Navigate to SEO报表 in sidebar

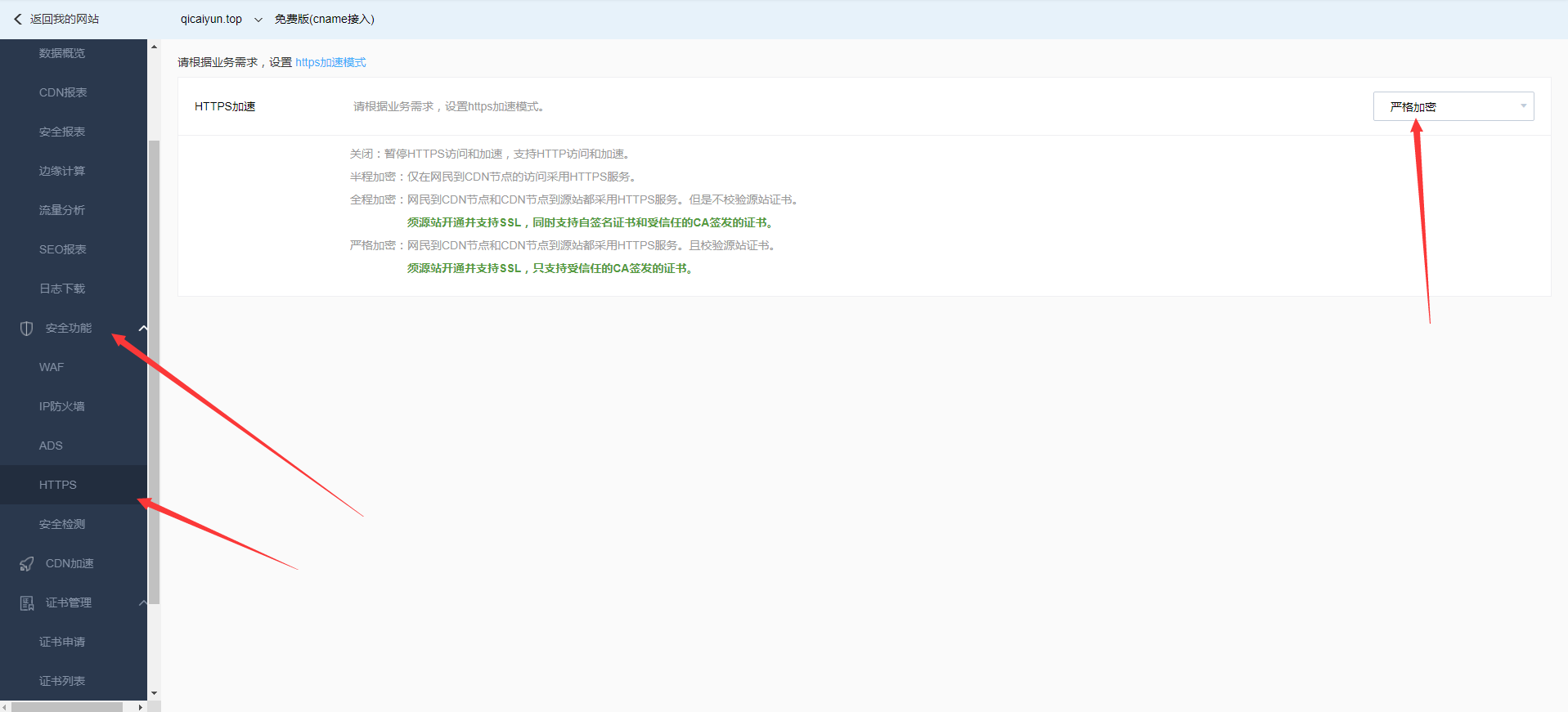click(x=63, y=249)
